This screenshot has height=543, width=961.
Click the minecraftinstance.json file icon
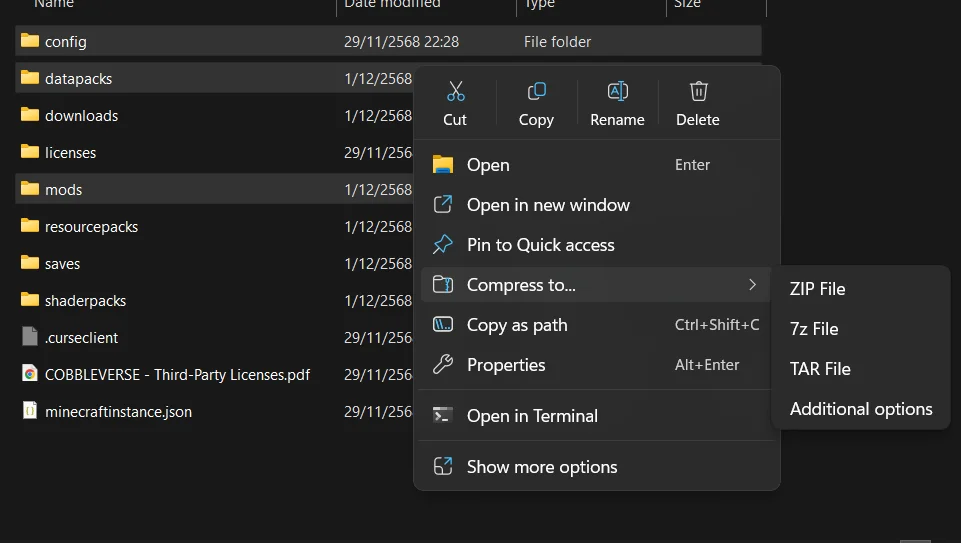(29, 411)
